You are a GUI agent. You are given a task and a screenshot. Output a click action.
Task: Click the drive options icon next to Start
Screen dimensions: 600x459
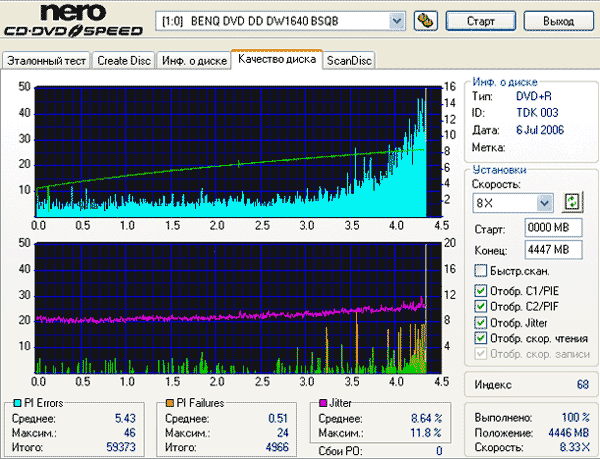(426, 21)
